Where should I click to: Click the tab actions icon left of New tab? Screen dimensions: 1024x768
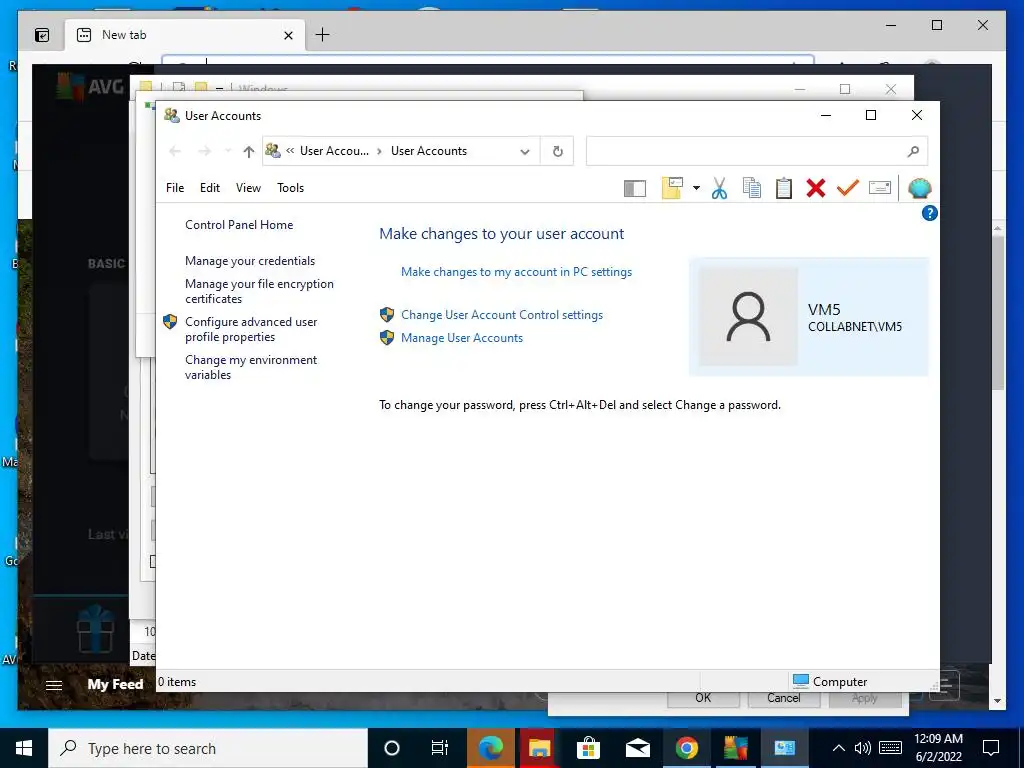point(42,35)
